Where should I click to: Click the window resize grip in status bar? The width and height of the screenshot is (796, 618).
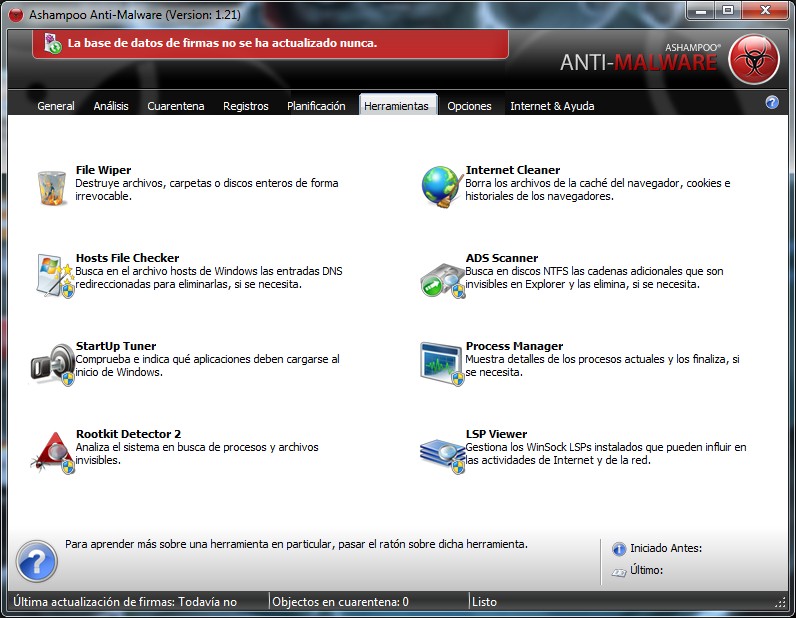[x=781, y=603]
